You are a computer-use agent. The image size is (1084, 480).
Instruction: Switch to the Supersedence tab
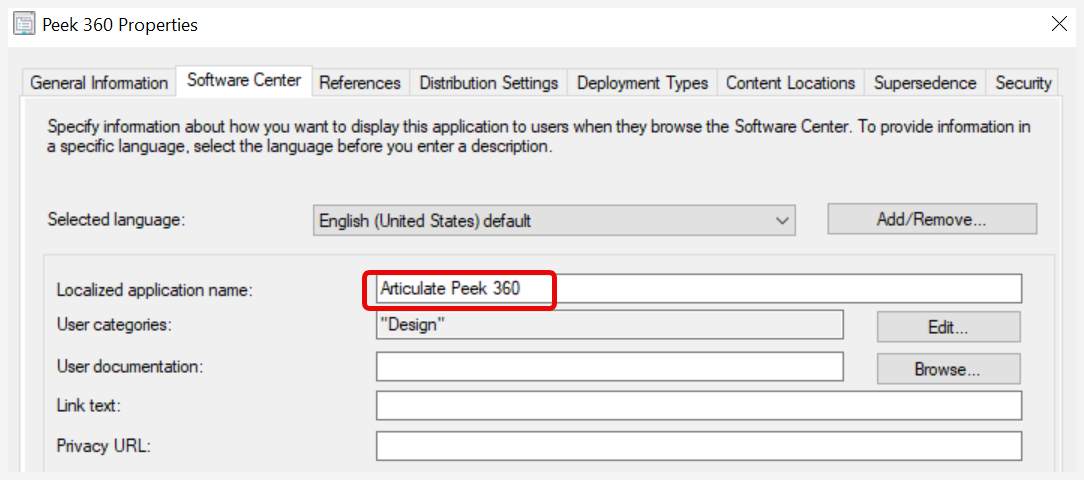pyautogui.click(x=925, y=83)
